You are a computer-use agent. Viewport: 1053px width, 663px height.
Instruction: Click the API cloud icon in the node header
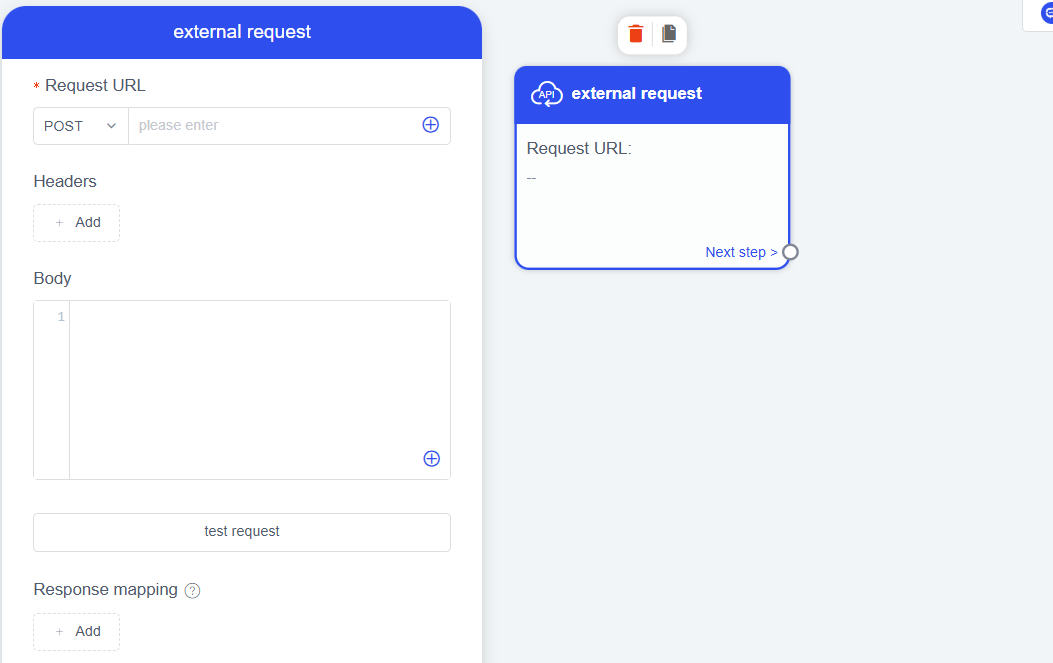pyautogui.click(x=546, y=94)
